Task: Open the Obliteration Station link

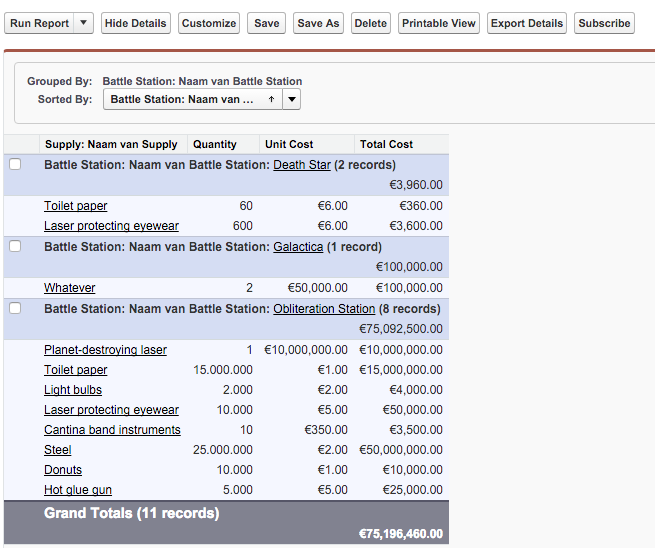Action: [x=324, y=309]
